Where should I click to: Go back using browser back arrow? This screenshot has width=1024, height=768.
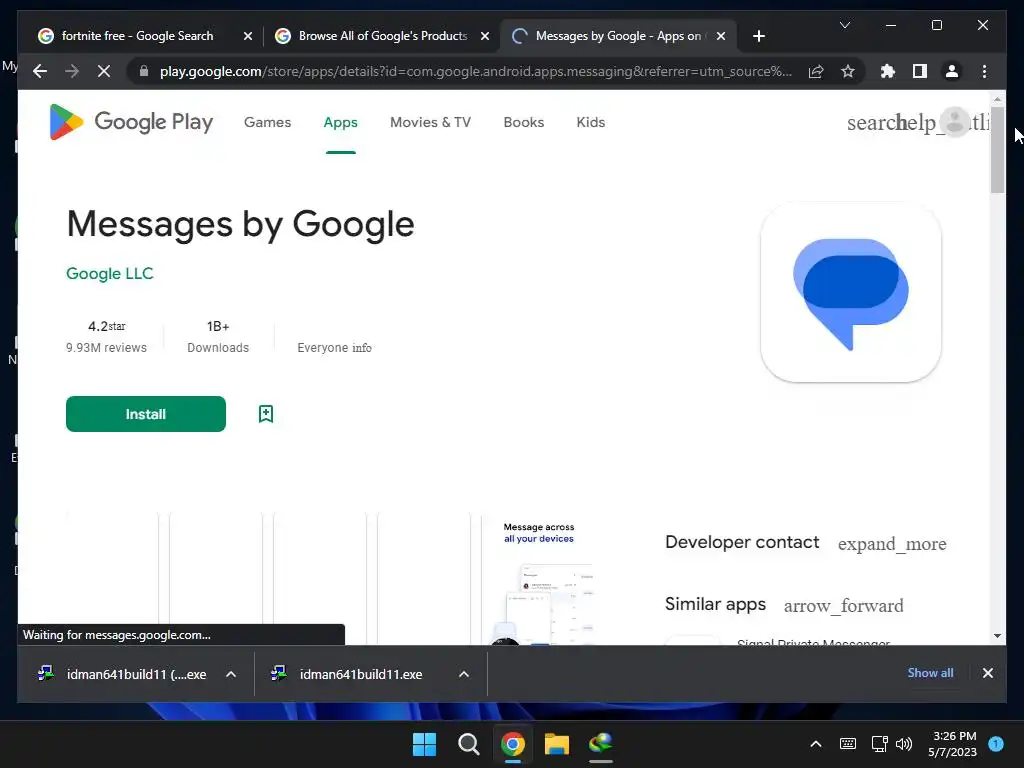pyautogui.click(x=40, y=71)
